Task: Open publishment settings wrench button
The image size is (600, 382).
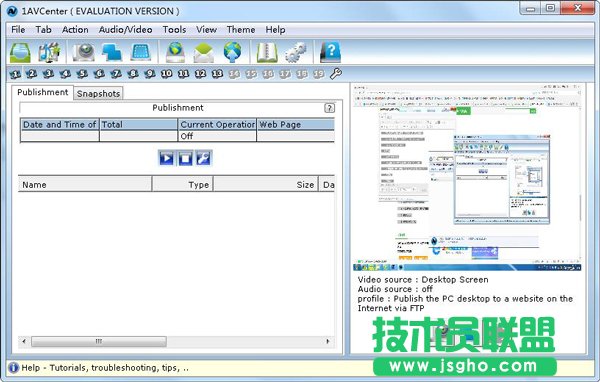Action: pyautogui.click(x=204, y=158)
